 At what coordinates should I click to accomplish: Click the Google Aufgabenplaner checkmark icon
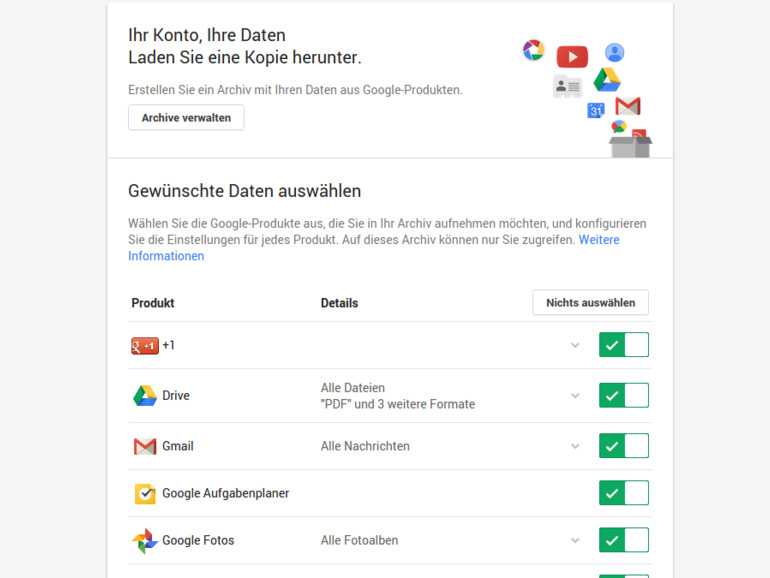point(145,494)
